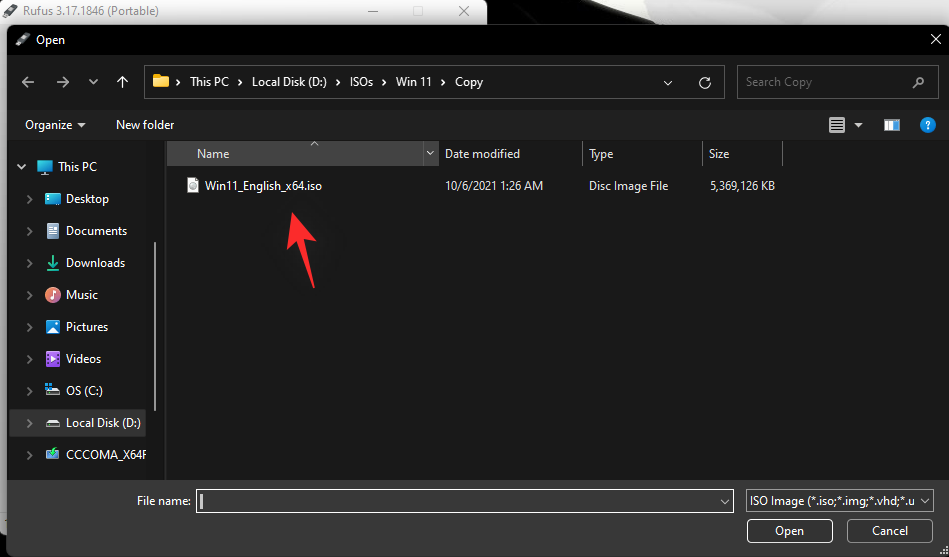Close the Rufus window
949x557 pixels.
(464, 11)
